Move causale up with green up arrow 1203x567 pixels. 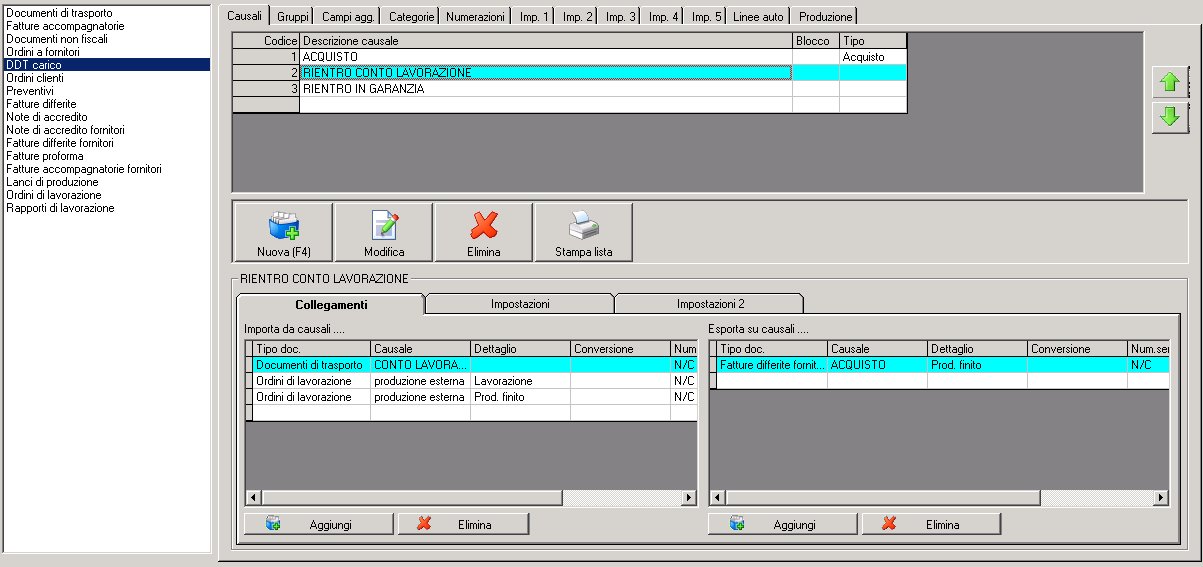coord(1169,83)
